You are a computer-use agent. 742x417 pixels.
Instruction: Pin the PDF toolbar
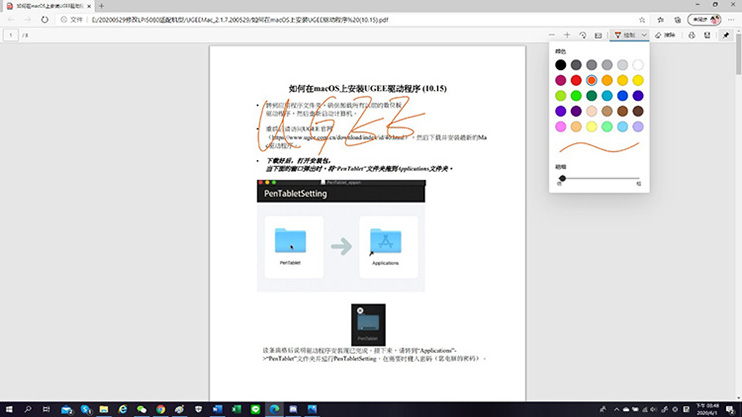point(726,35)
